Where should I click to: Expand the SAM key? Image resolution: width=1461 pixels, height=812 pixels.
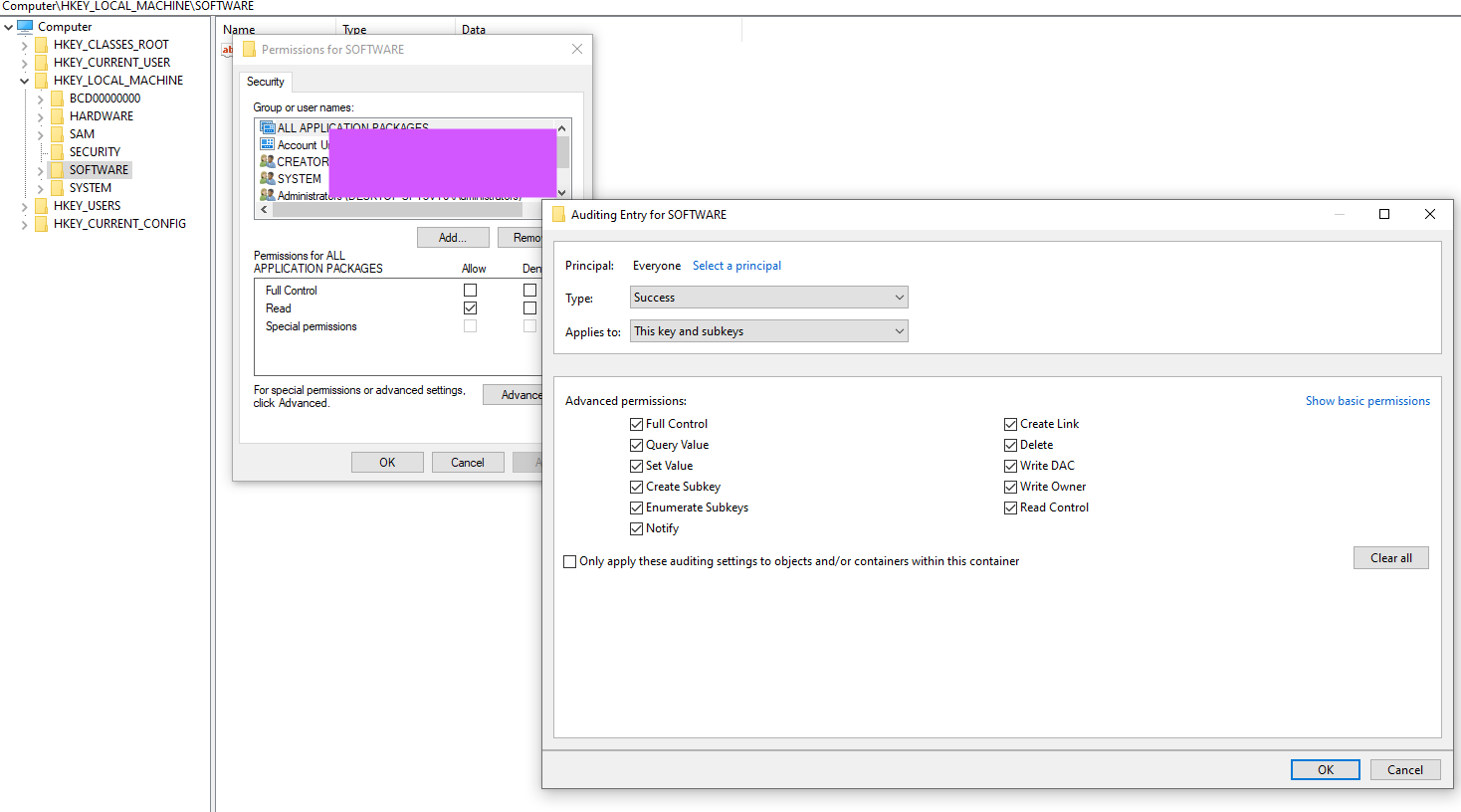tap(41, 134)
